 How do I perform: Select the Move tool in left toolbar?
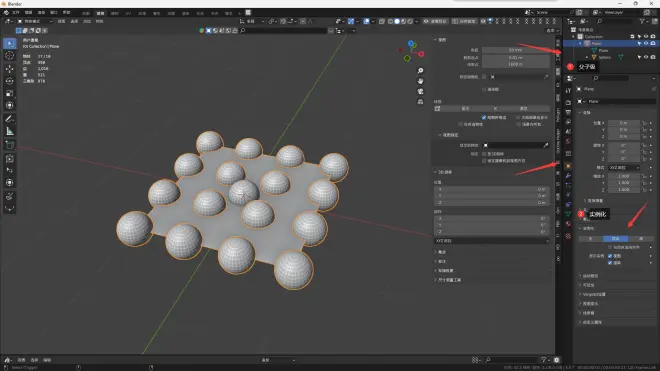coord(9,68)
